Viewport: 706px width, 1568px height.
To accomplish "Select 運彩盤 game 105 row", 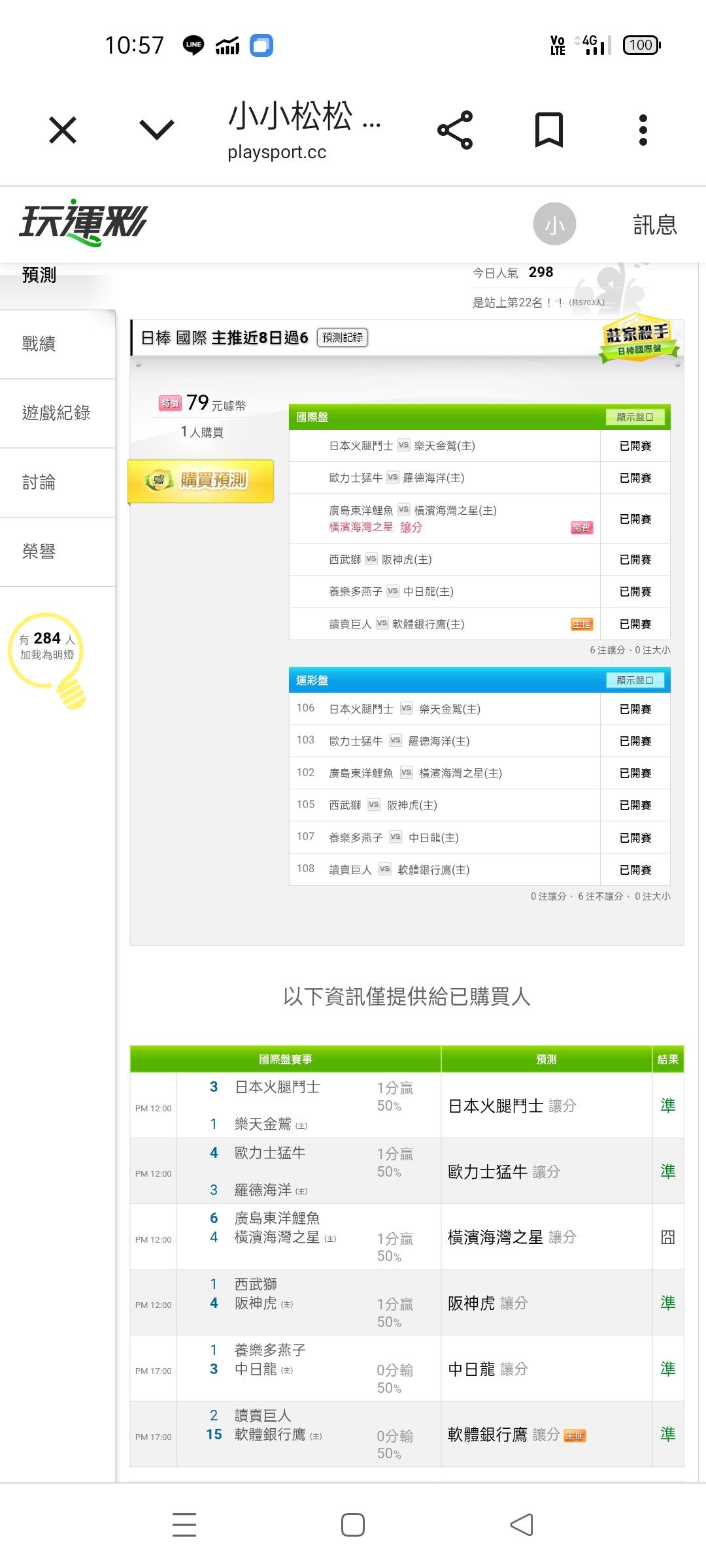I will click(x=480, y=805).
